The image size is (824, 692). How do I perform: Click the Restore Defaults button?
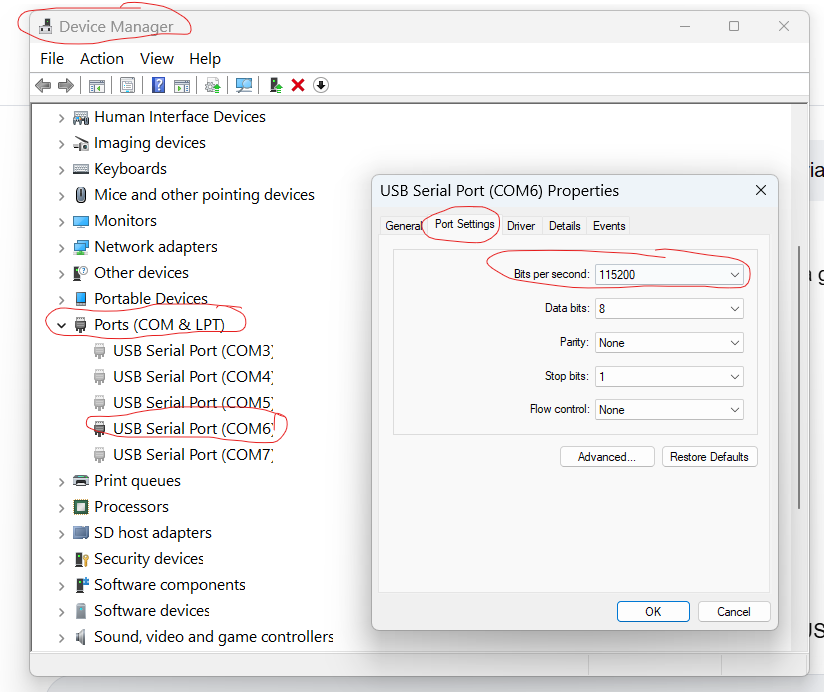[709, 457]
